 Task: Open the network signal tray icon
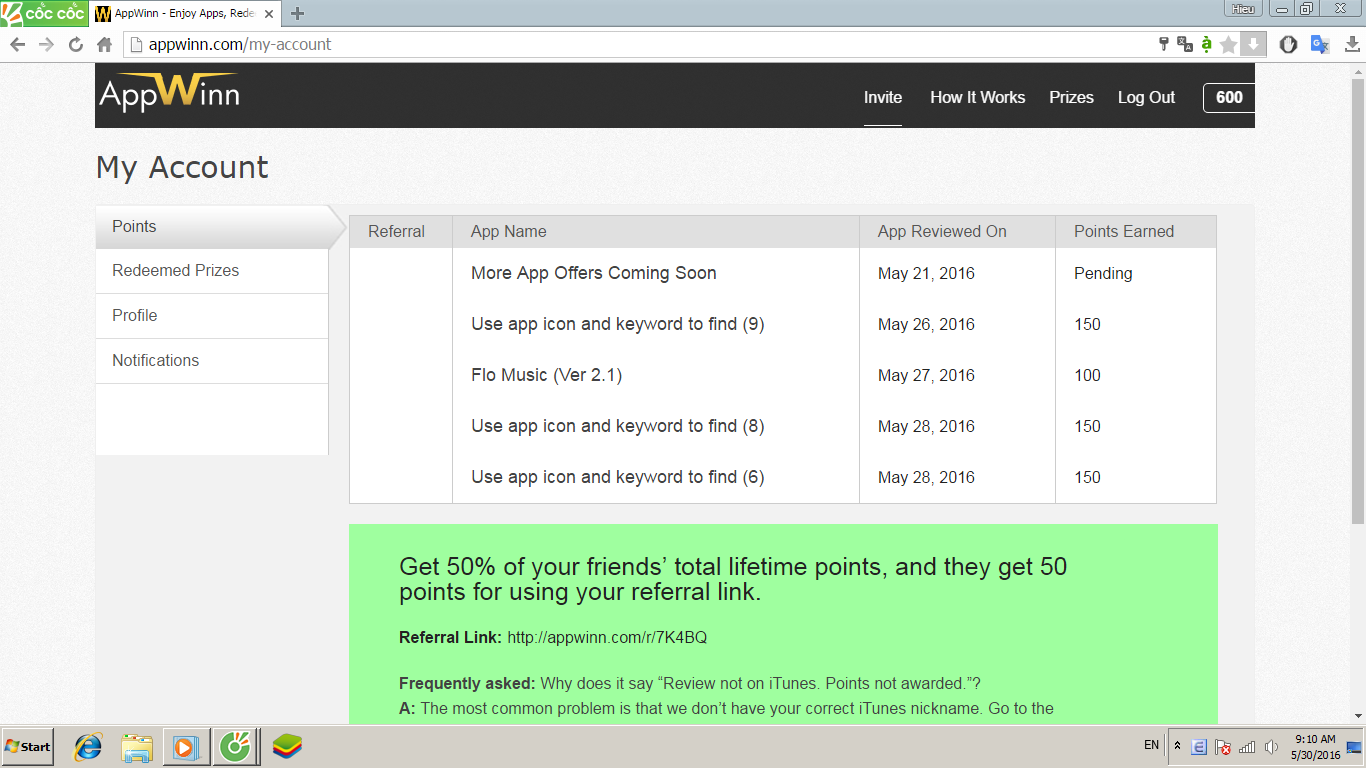[1247, 747]
